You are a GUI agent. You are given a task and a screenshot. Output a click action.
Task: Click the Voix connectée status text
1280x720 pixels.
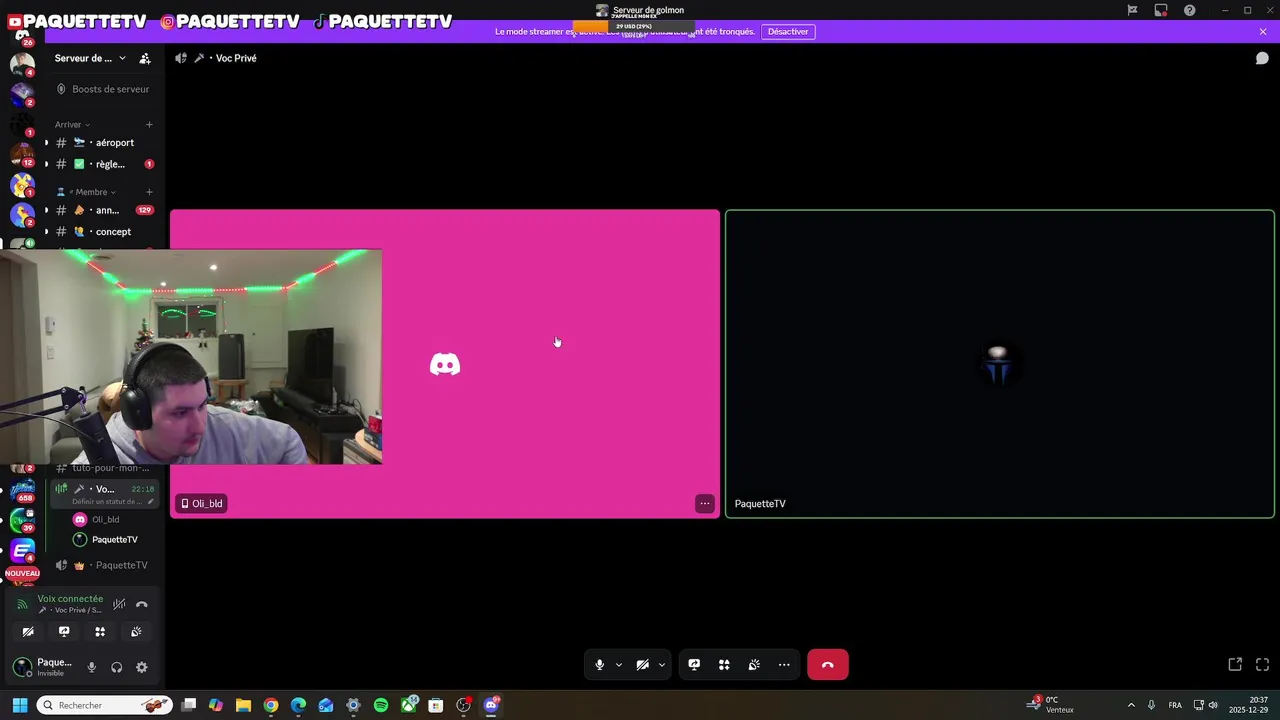70,599
